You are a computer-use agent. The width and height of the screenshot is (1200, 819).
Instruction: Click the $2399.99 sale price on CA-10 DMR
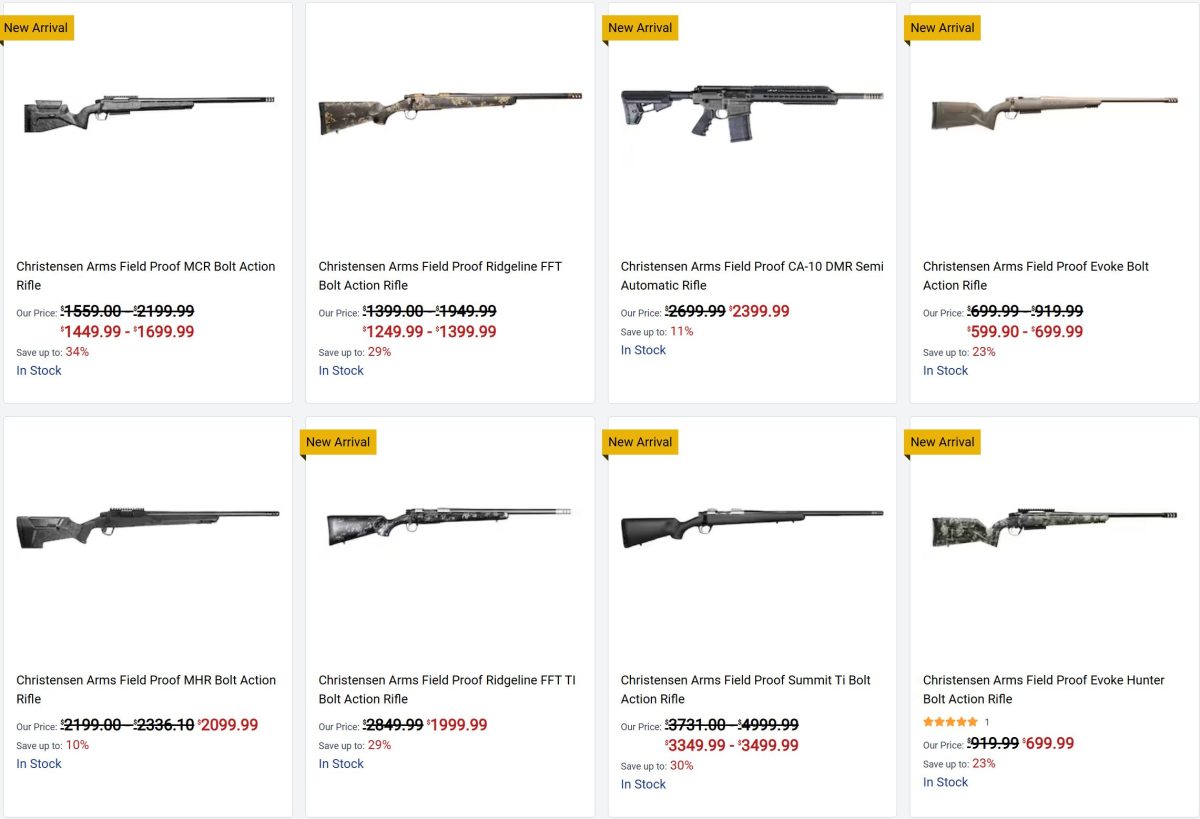click(761, 312)
